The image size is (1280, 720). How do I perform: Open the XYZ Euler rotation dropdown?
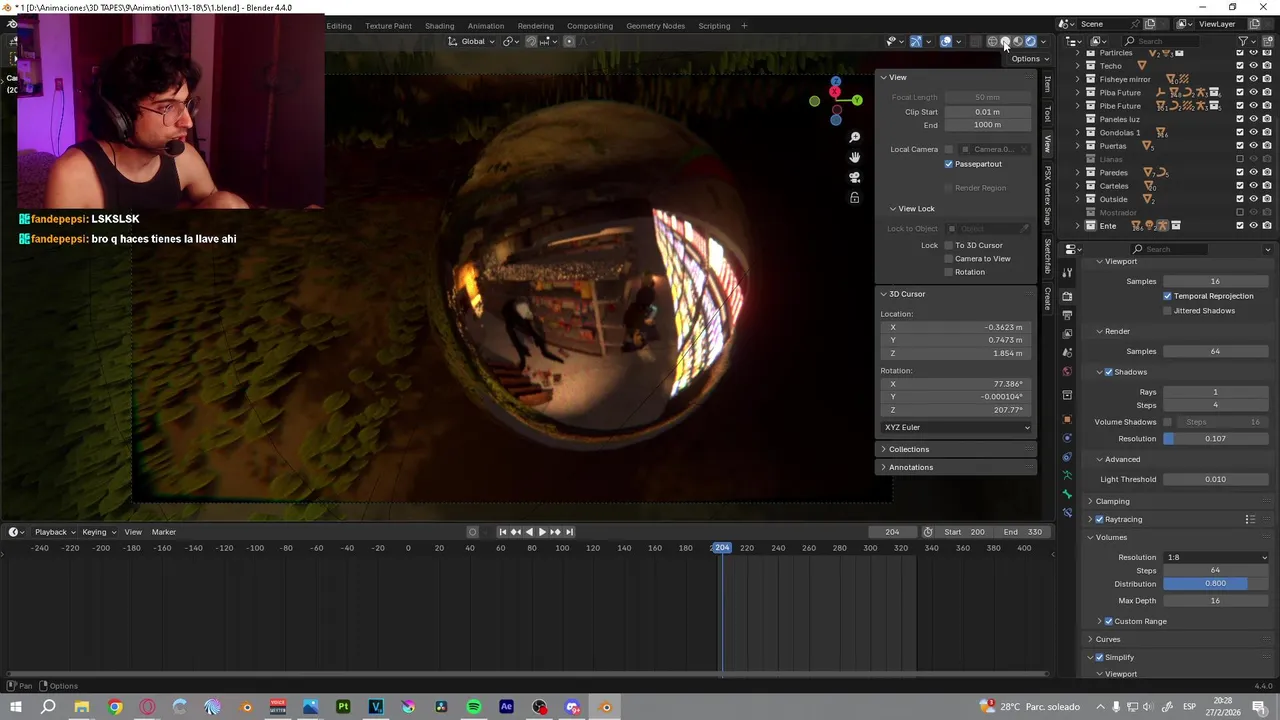pos(956,427)
